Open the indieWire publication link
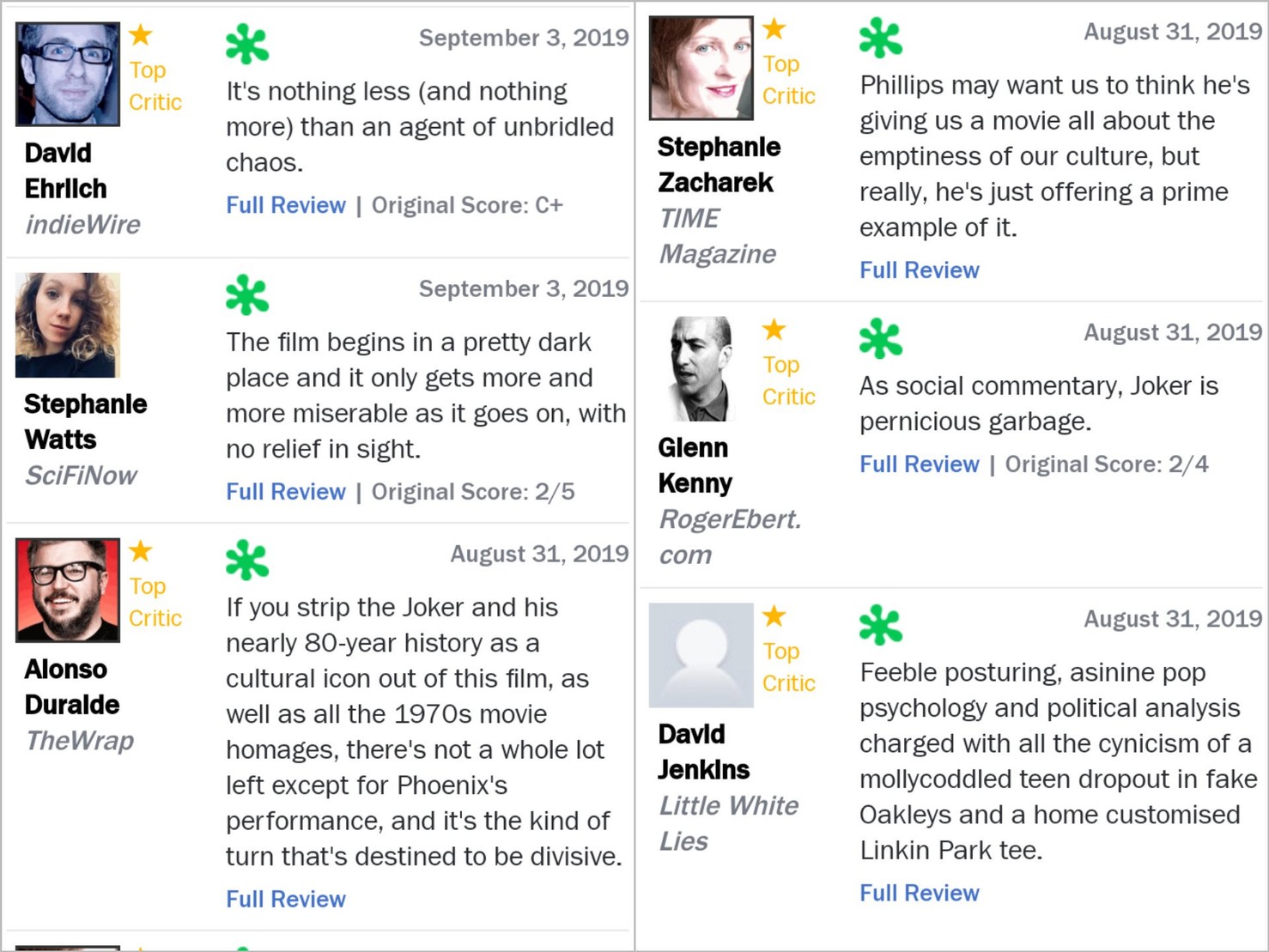Viewport: 1269px width, 952px height. [x=82, y=225]
